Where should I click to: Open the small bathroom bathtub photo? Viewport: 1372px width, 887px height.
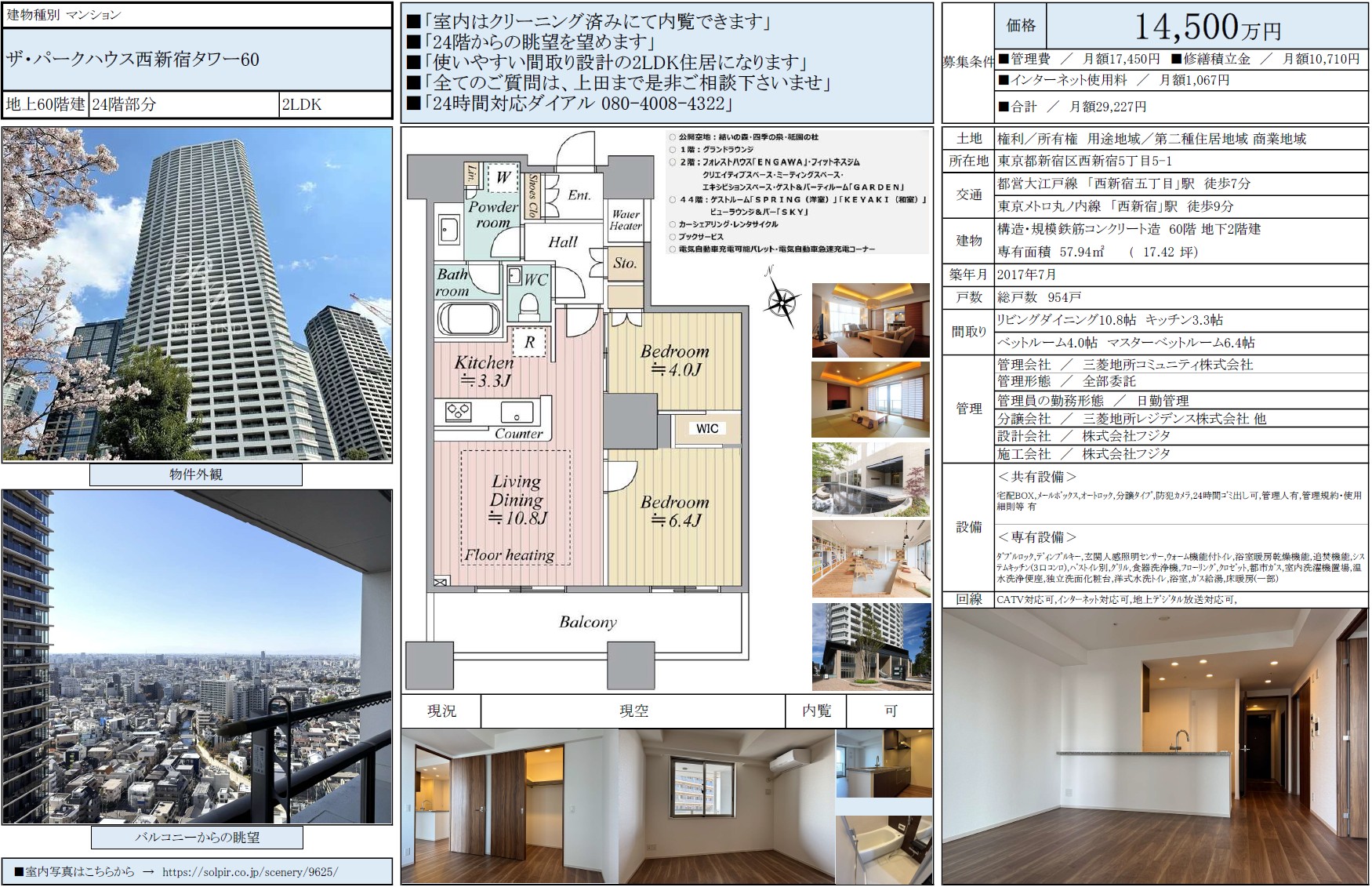[x=884, y=850]
